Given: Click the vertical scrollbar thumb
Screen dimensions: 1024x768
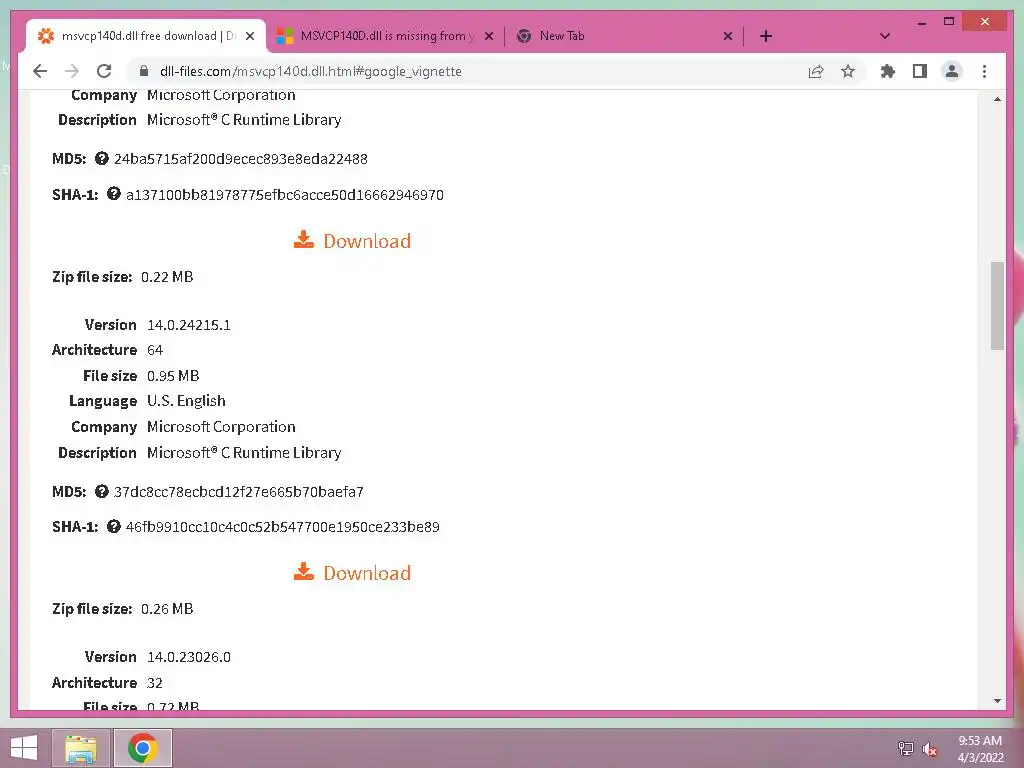Looking at the screenshot, I should [x=997, y=306].
